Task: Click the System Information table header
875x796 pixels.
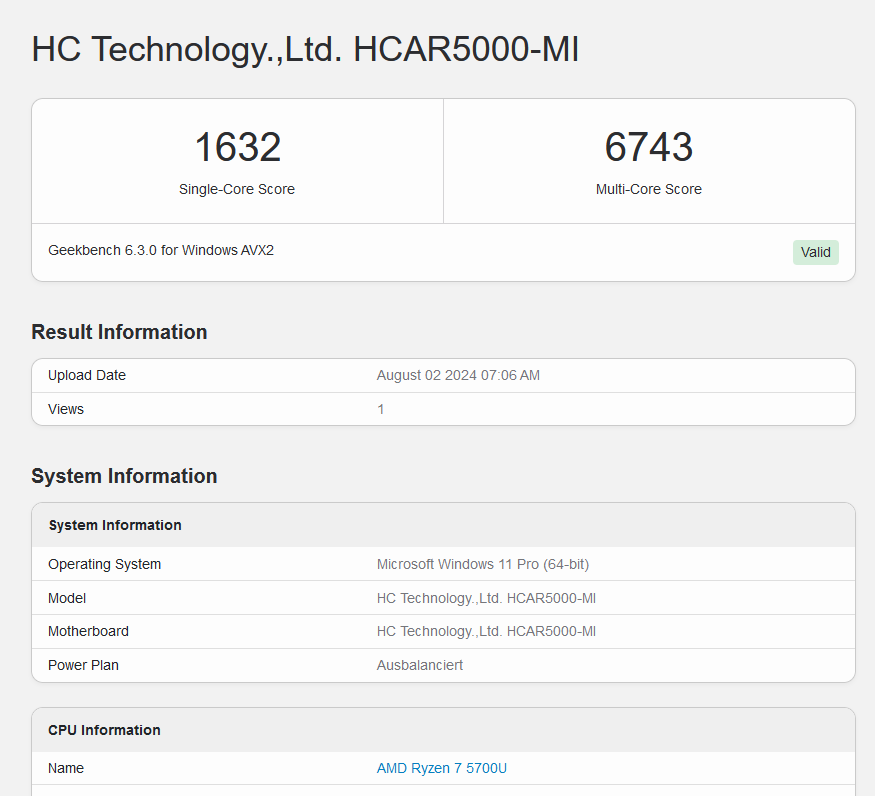Action: [443, 525]
